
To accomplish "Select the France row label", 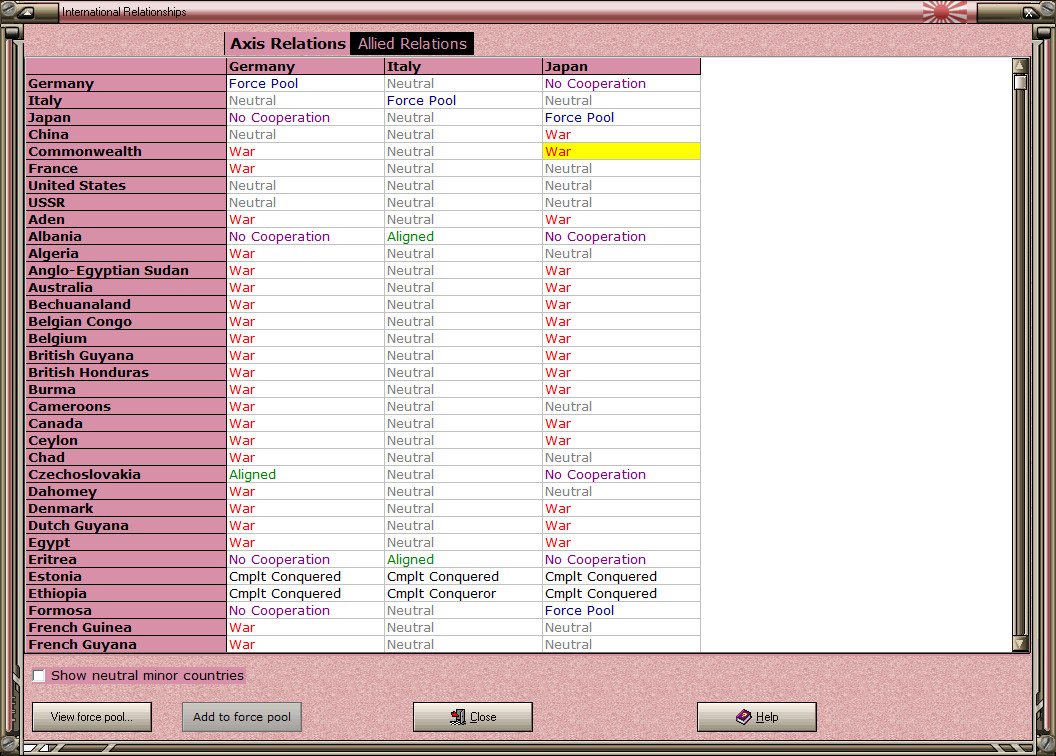I will point(126,168).
